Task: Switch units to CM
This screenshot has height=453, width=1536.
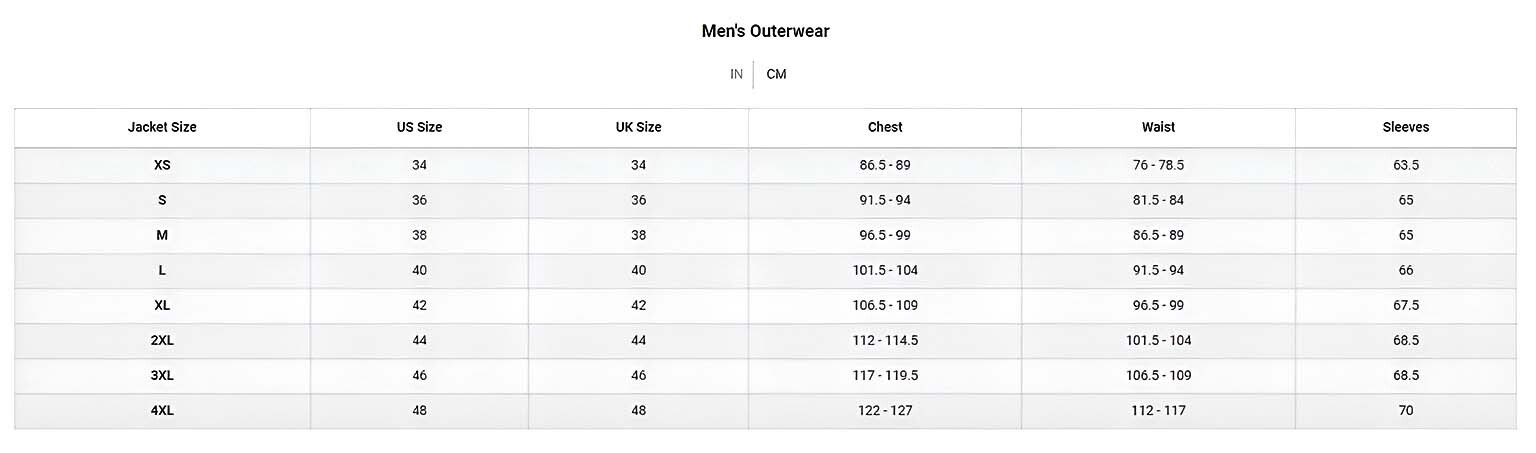Action: (x=776, y=74)
